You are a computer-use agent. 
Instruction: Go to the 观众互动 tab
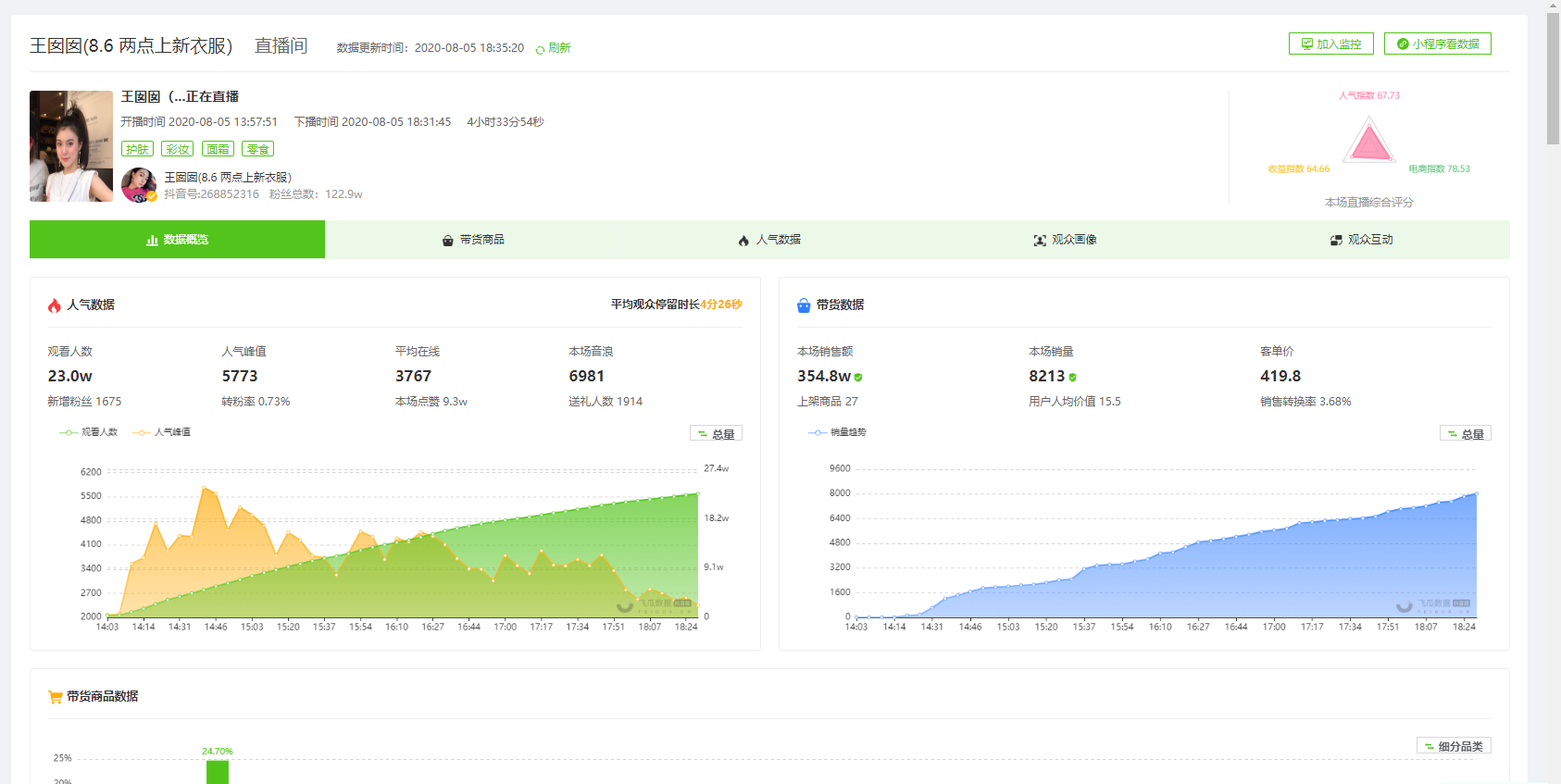click(x=1362, y=240)
